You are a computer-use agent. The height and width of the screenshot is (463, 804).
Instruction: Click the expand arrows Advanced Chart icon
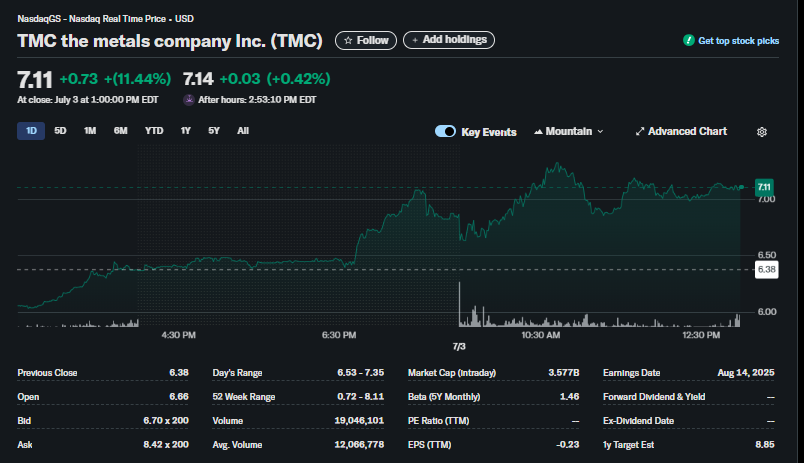click(x=639, y=132)
